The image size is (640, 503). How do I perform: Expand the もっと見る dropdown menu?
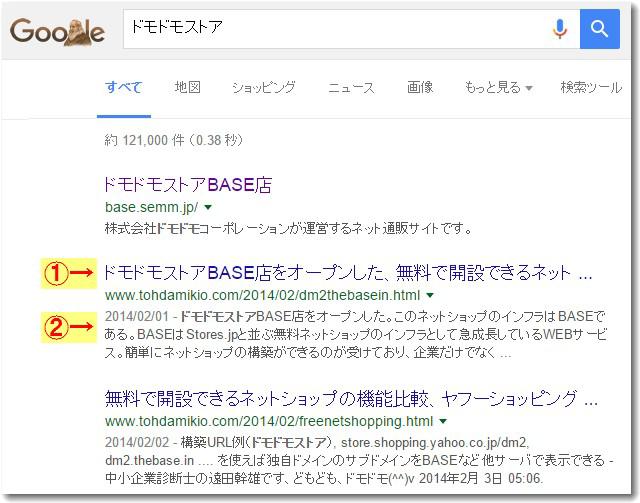click(498, 87)
